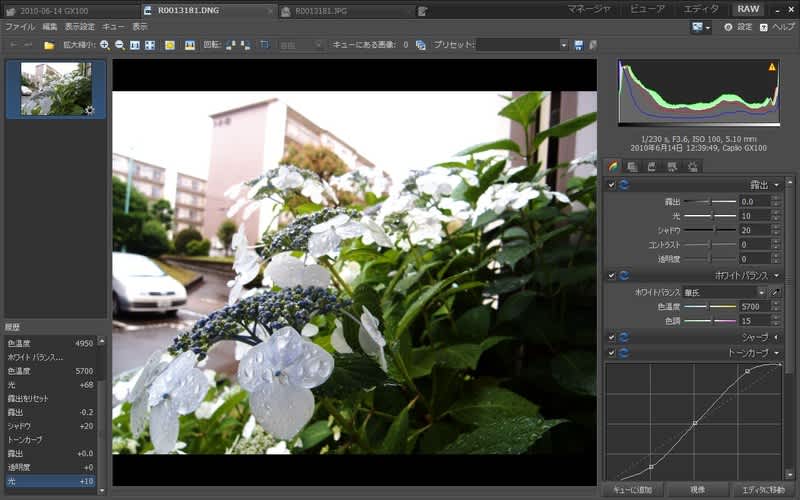The image size is (800, 500).
Task: Select history entry 露出をリセット
Action: click(51, 398)
